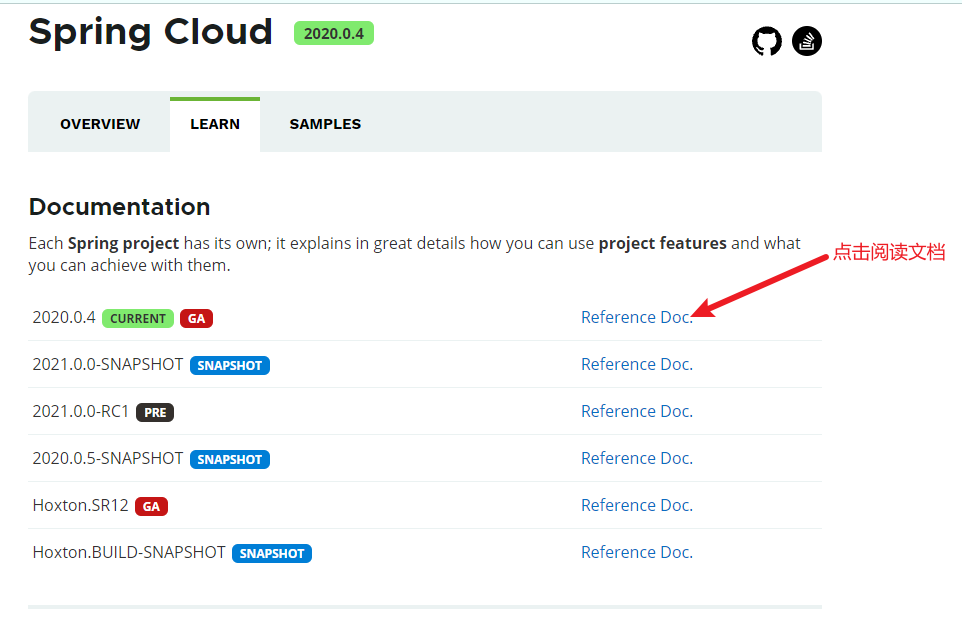The width and height of the screenshot is (962, 625).
Task: Open the Stack Overflow icon link
Action: [807, 41]
